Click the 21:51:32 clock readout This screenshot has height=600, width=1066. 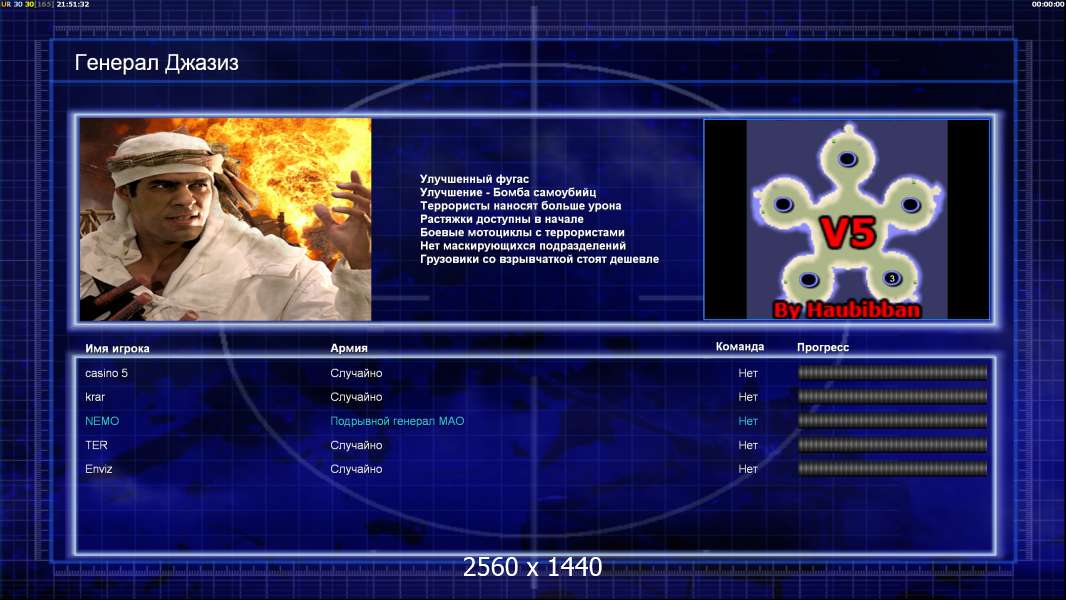pyautogui.click(x=73, y=4)
